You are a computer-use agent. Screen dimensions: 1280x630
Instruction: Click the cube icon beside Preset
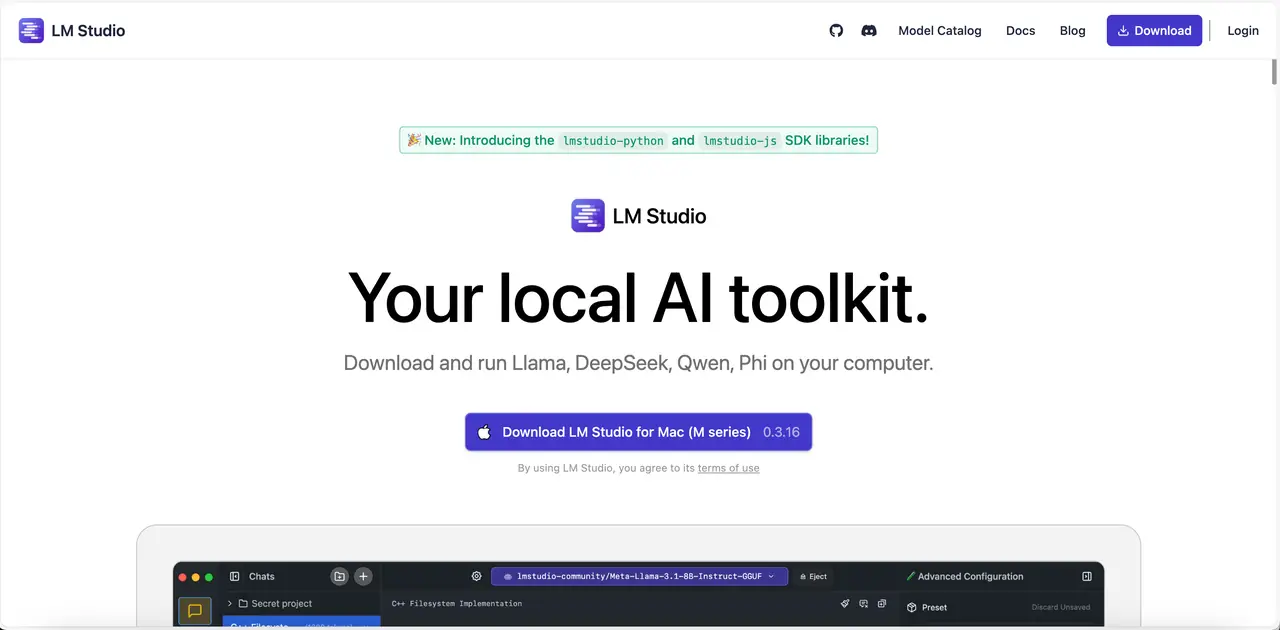[911, 607]
